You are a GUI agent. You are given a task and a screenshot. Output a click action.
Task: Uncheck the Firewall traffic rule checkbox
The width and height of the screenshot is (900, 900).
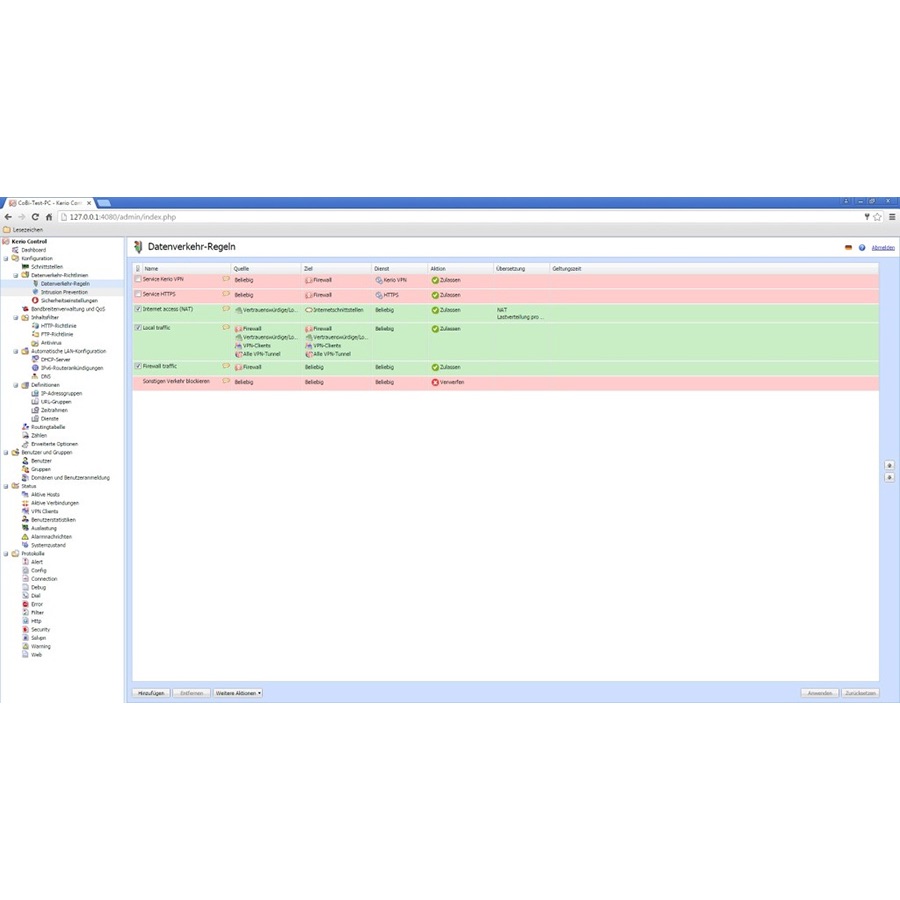click(138, 366)
